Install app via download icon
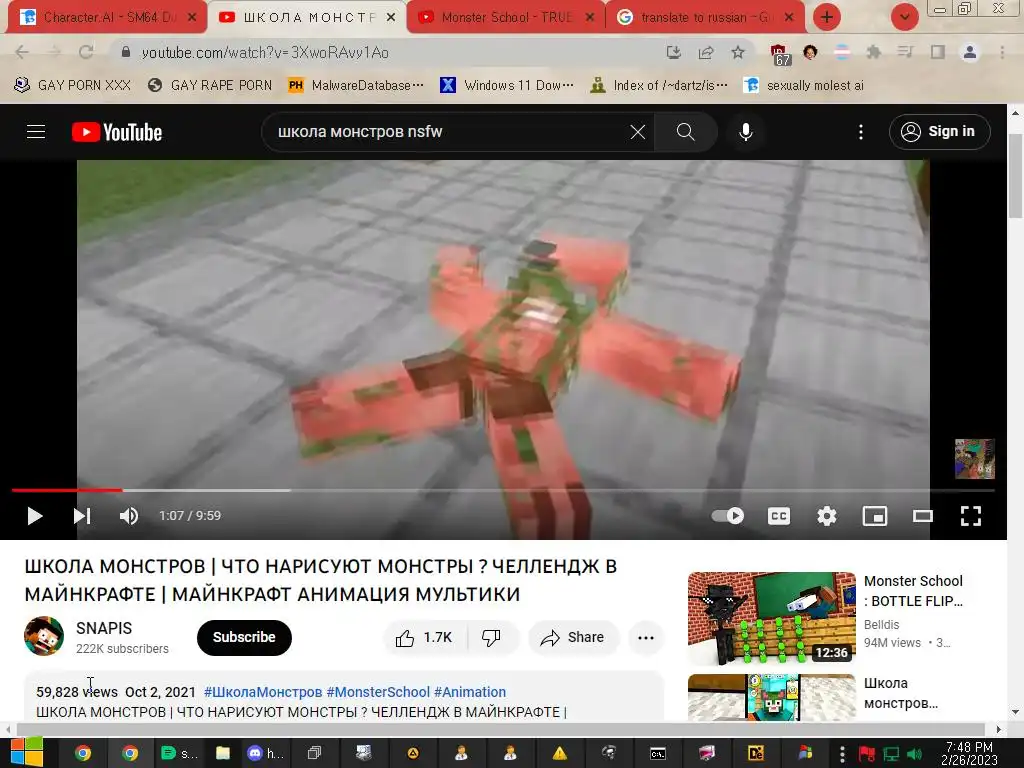The image size is (1024, 768). click(673, 52)
